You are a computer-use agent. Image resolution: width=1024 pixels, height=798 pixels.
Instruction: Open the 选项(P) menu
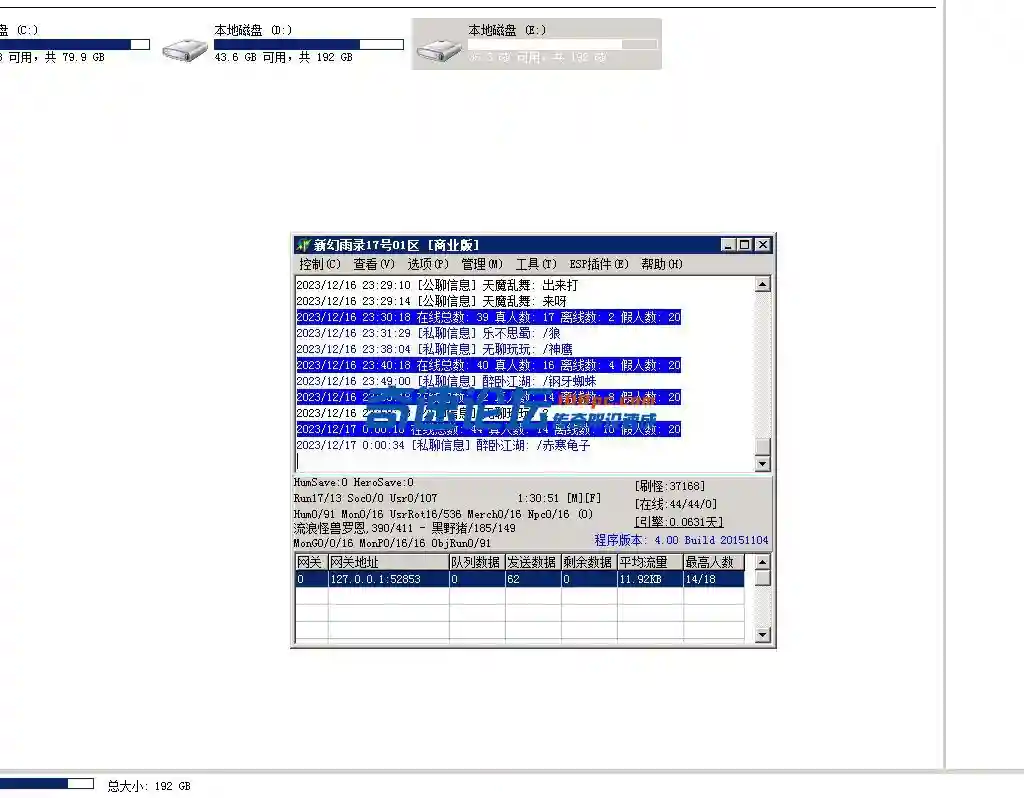(x=428, y=264)
